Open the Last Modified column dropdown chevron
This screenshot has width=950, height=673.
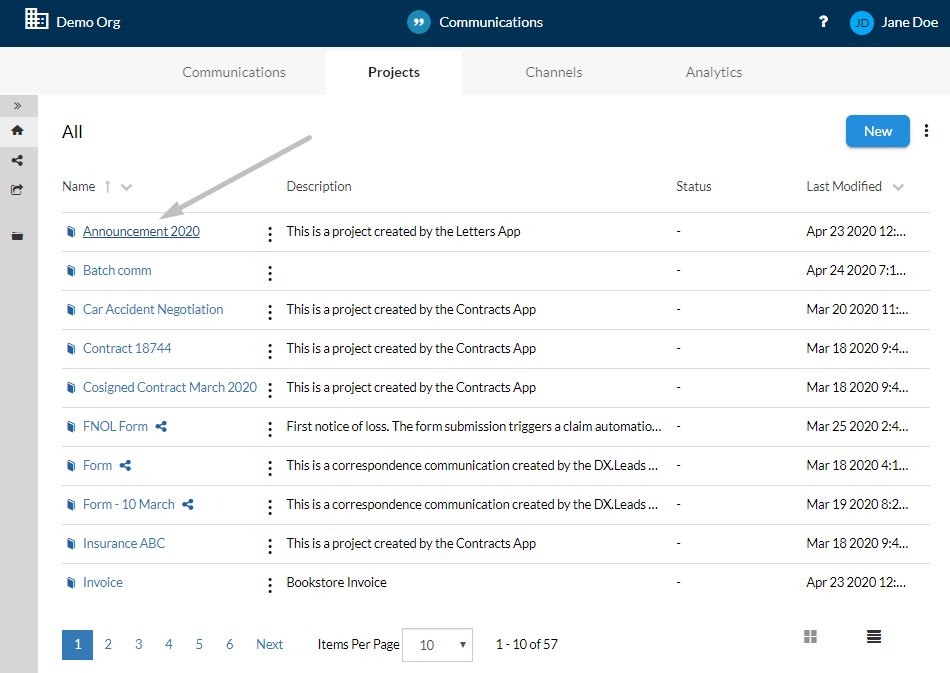[x=898, y=187]
